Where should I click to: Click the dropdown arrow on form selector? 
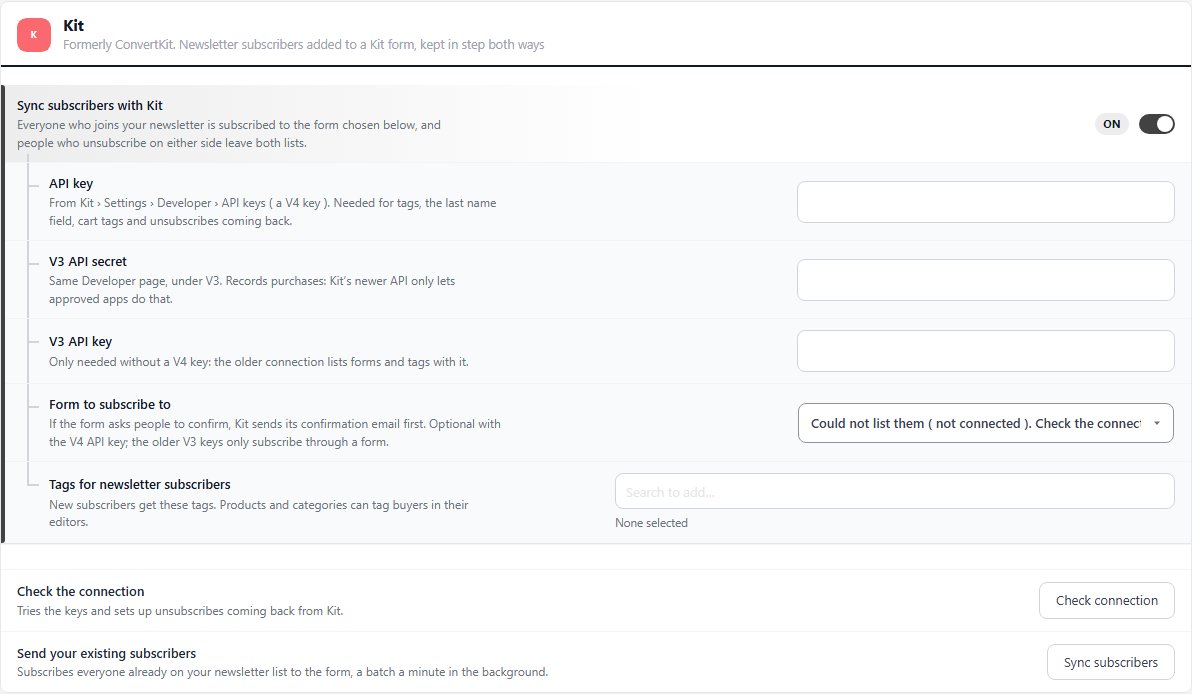[x=1156, y=423]
